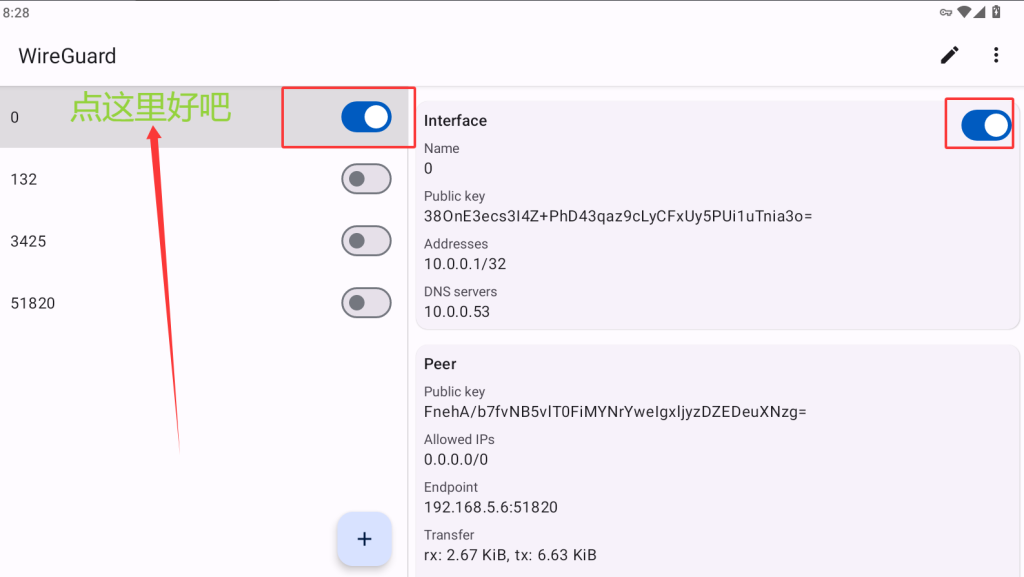Enable tunnel 132 switch
Screen dimensions: 1024x577
pos(366,179)
